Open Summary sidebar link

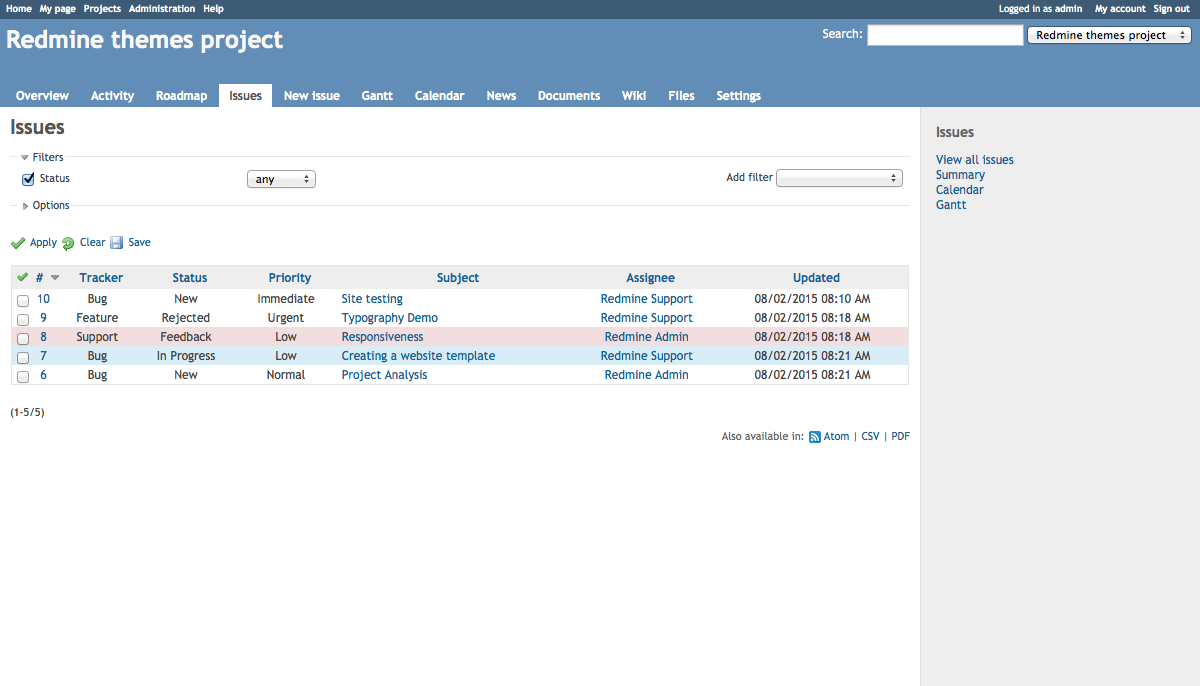click(960, 175)
